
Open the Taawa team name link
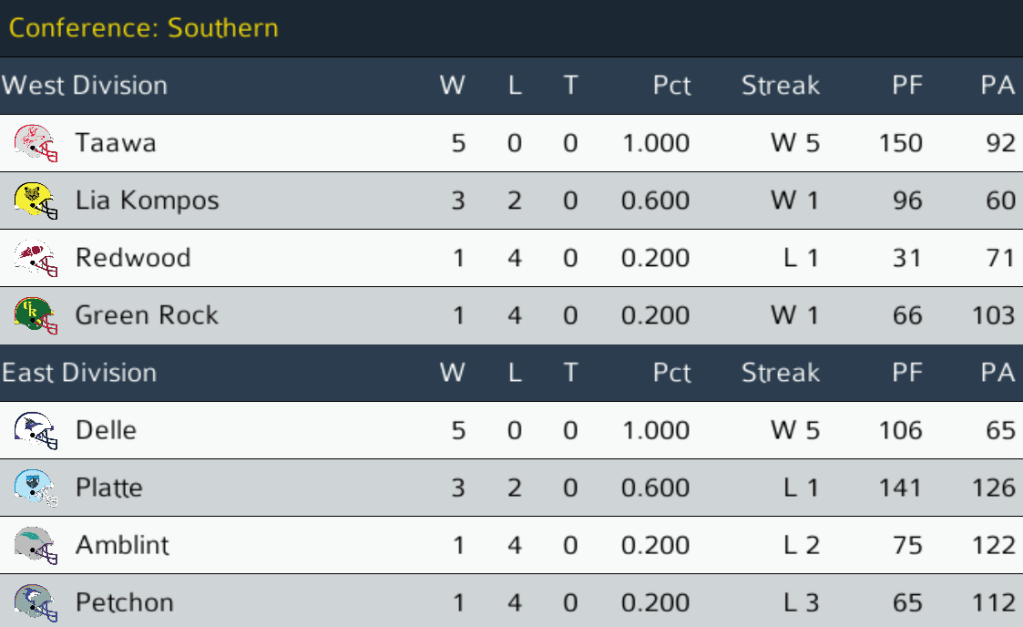(x=116, y=143)
